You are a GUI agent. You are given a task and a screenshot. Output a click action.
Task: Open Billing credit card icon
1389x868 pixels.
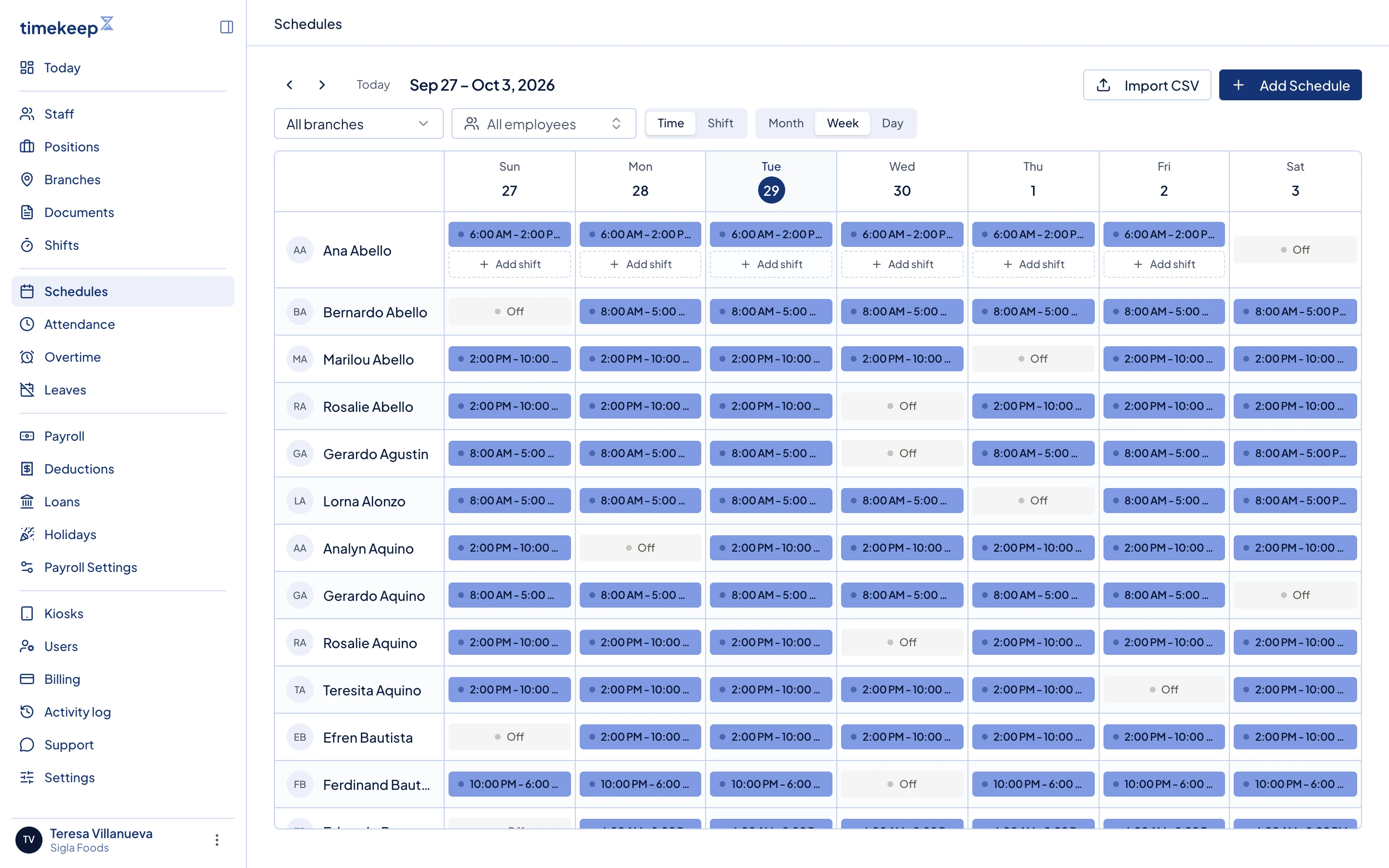point(27,679)
